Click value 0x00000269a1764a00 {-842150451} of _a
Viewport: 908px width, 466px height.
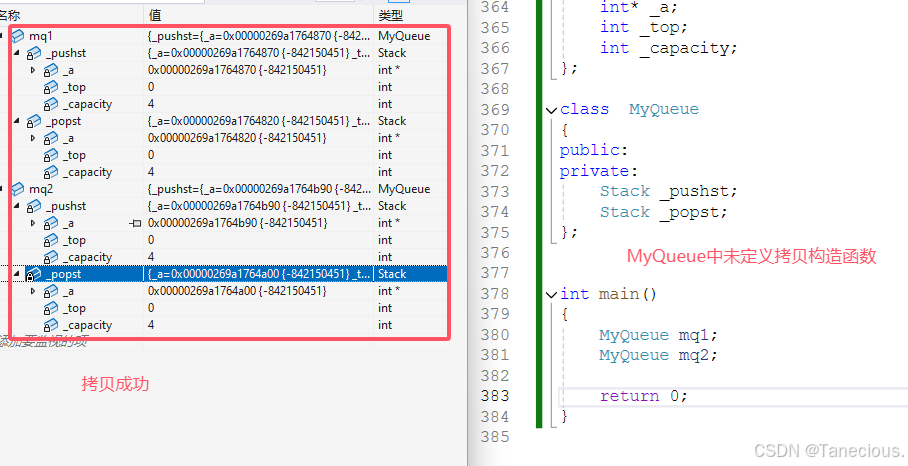237,291
